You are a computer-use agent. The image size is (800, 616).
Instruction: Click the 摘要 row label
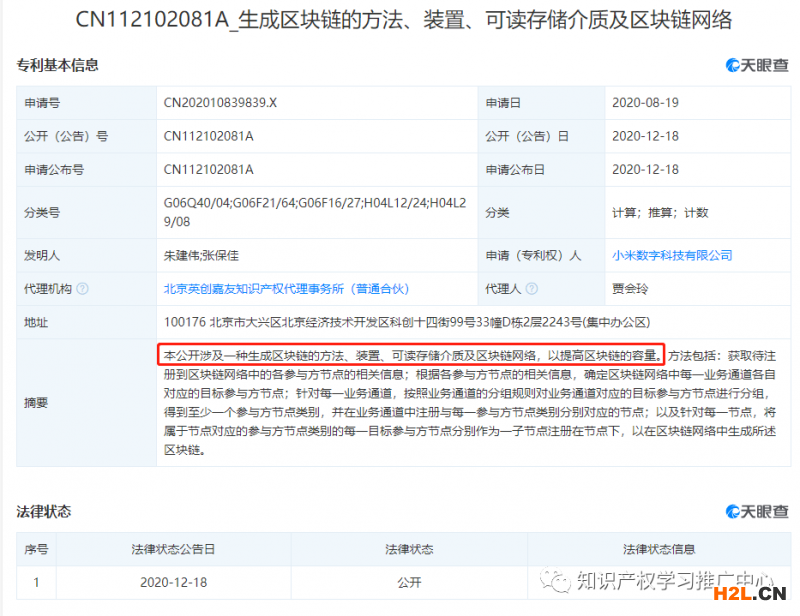tap(36, 403)
